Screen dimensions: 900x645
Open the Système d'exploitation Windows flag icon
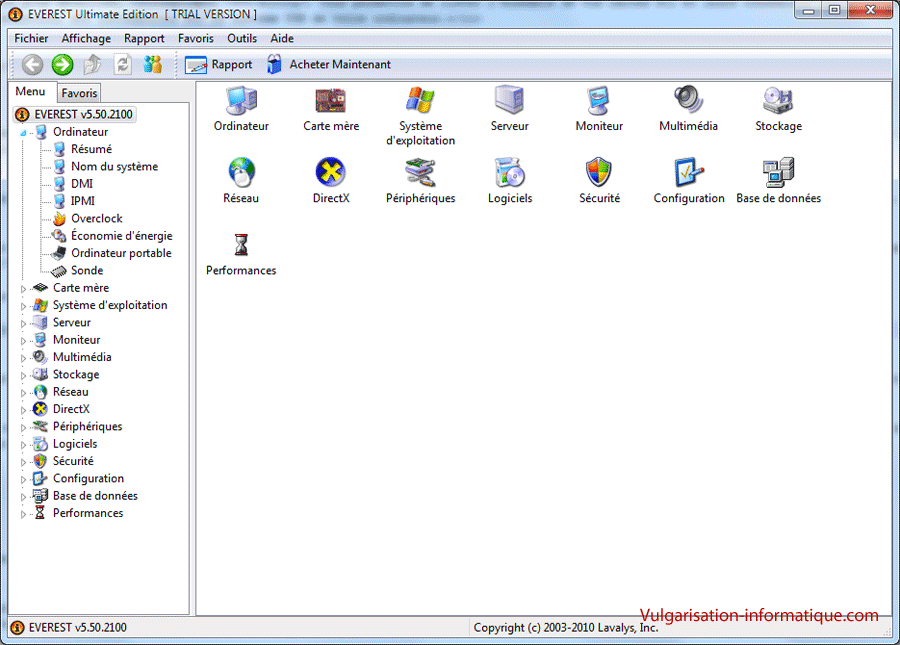(420, 100)
